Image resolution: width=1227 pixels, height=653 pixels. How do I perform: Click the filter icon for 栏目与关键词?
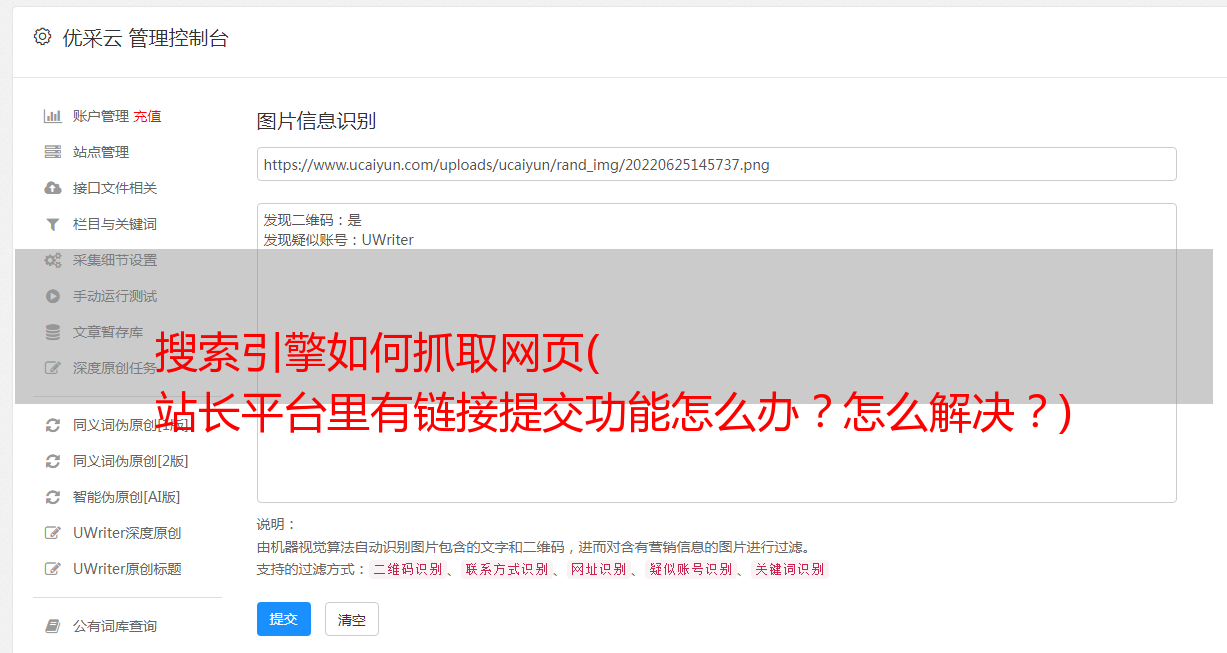pos(53,224)
